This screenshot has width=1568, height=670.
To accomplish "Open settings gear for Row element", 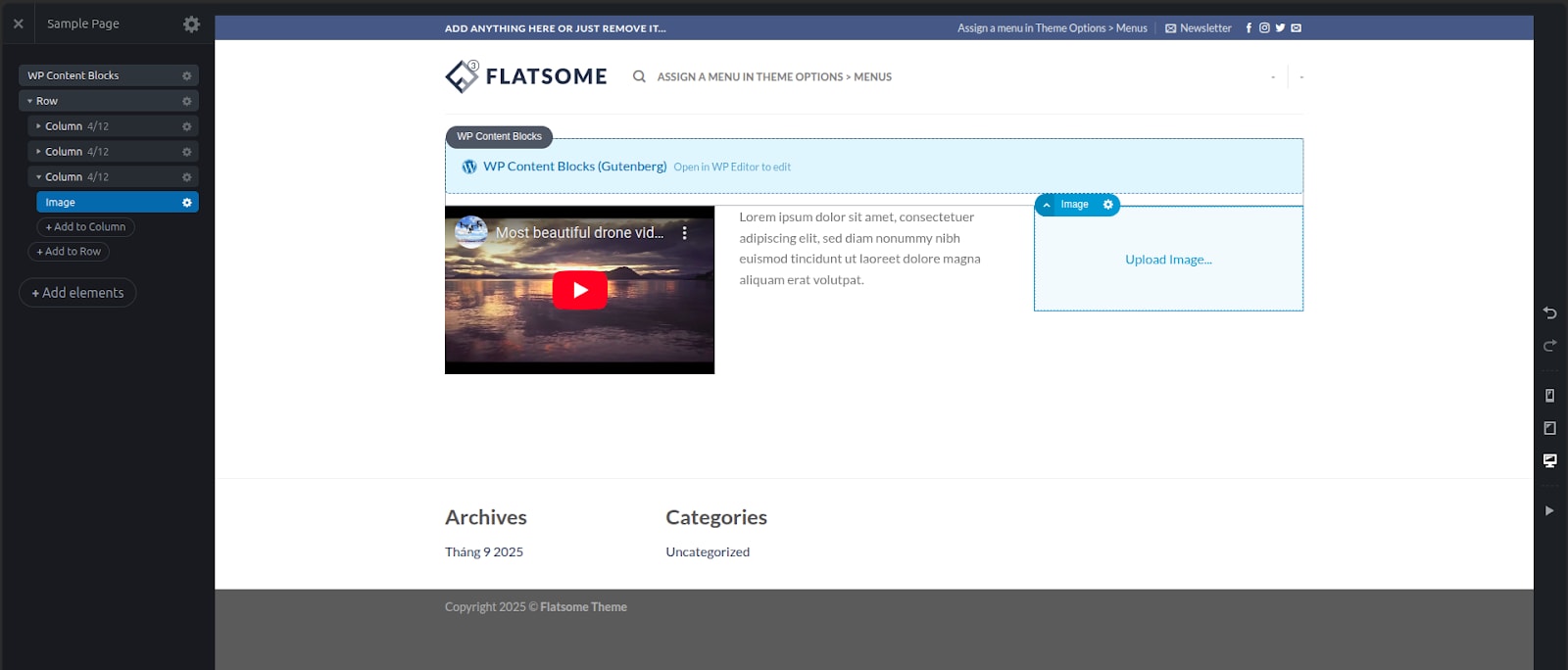I will tap(186, 101).
